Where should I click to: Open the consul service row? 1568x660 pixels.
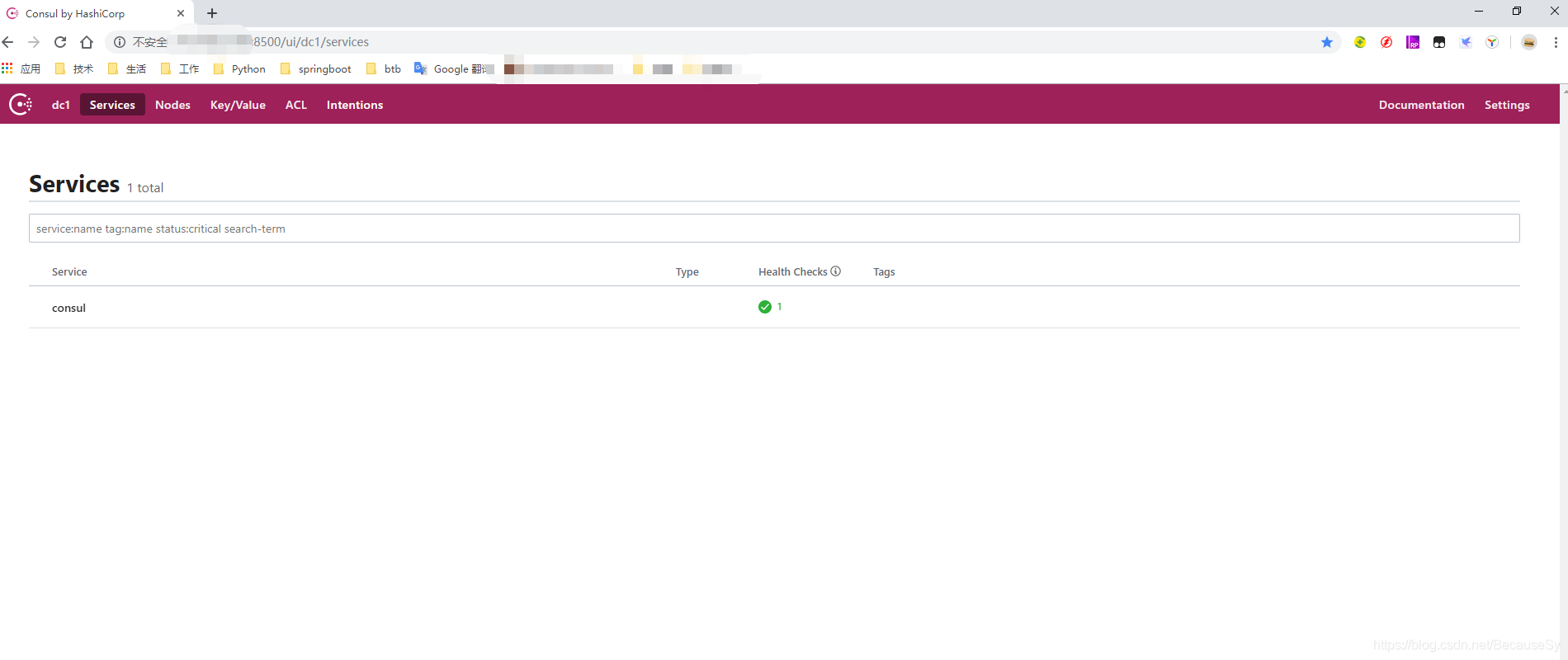pyautogui.click(x=774, y=307)
